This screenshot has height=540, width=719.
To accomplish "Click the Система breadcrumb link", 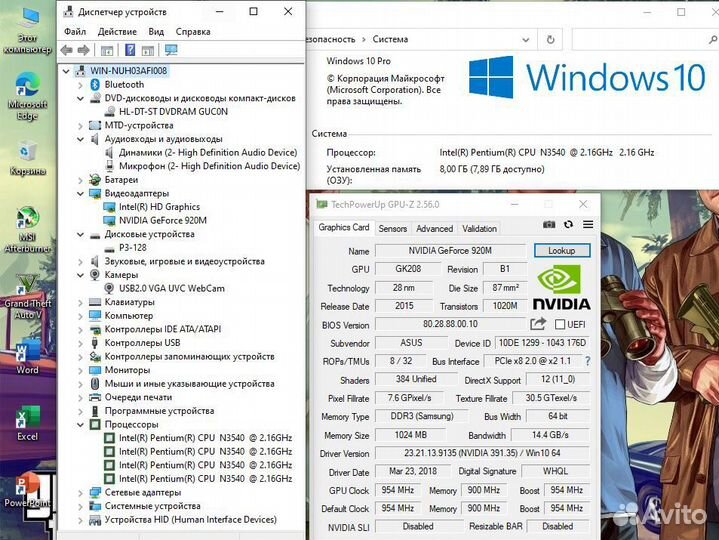I will pos(389,39).
